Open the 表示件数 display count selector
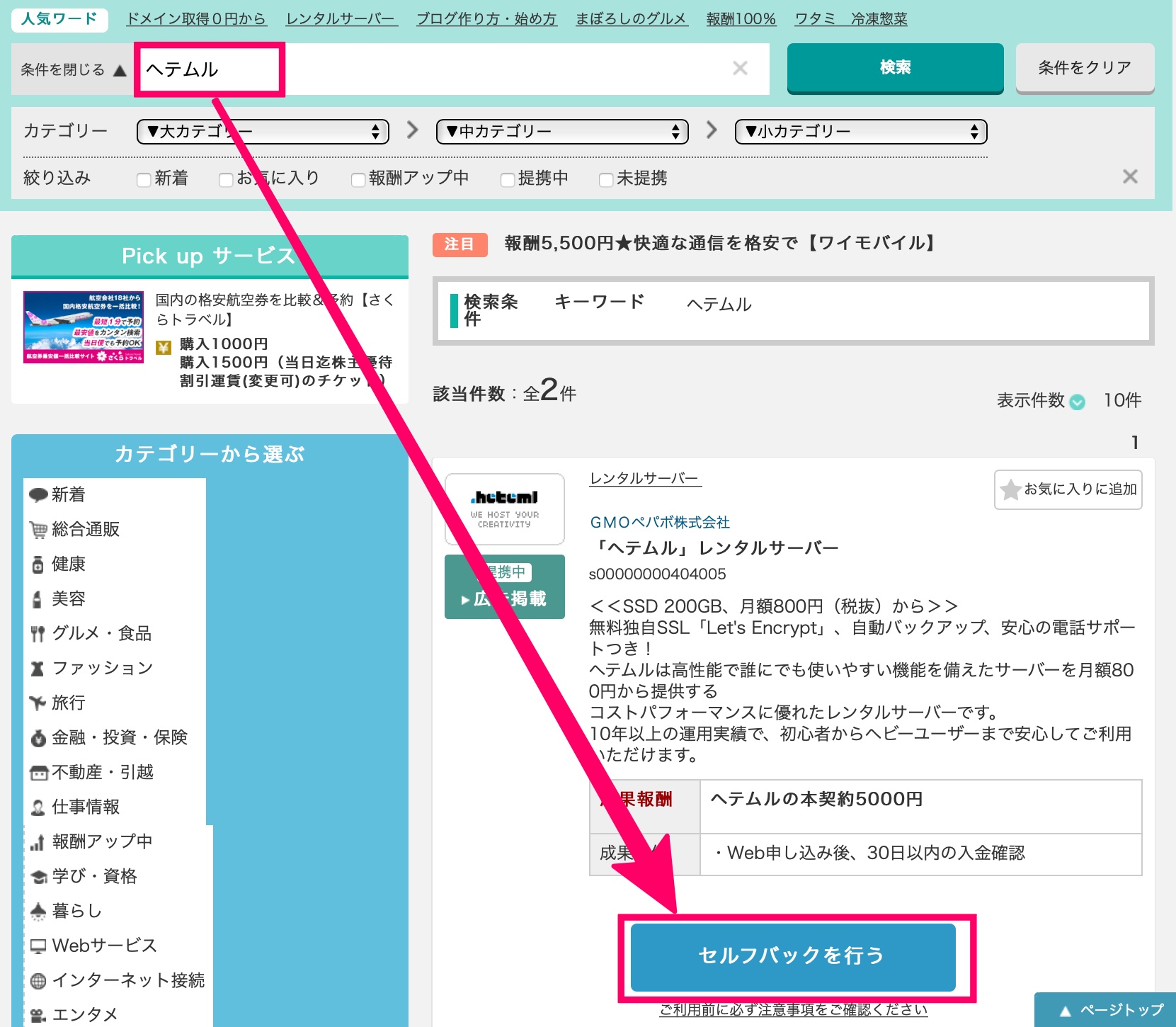The width and height of the screenshot is (1176, 1027). pyautogui.click(x=1077, y=402)
